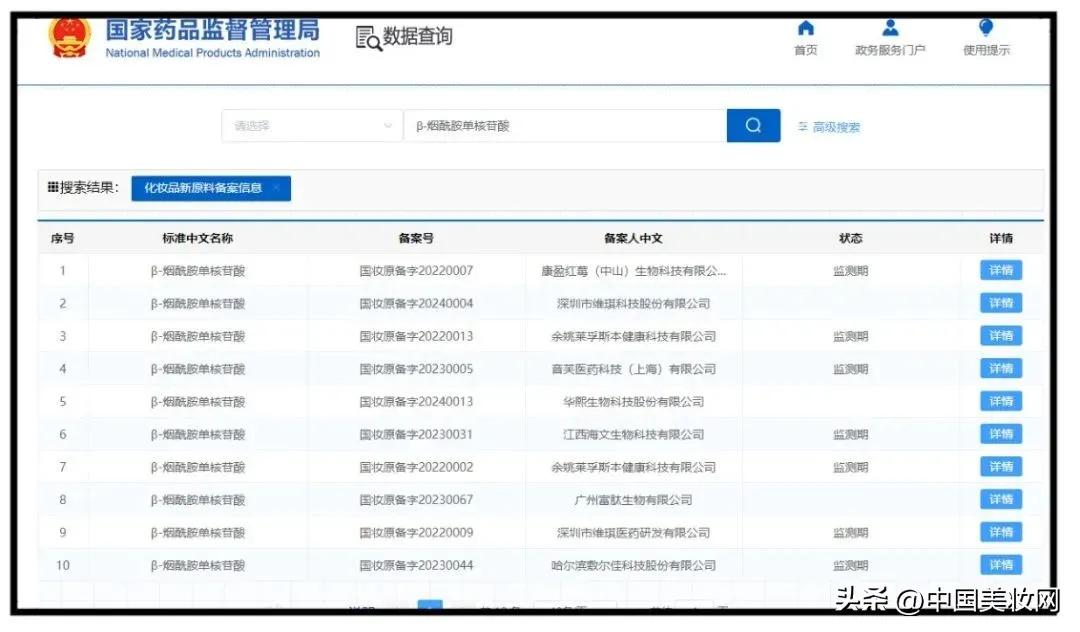The width and height of the screenshot is (1080, 632).
Task: Open 详情 for filing 国妆原备字20230031
Action: tap(1001, 434)
